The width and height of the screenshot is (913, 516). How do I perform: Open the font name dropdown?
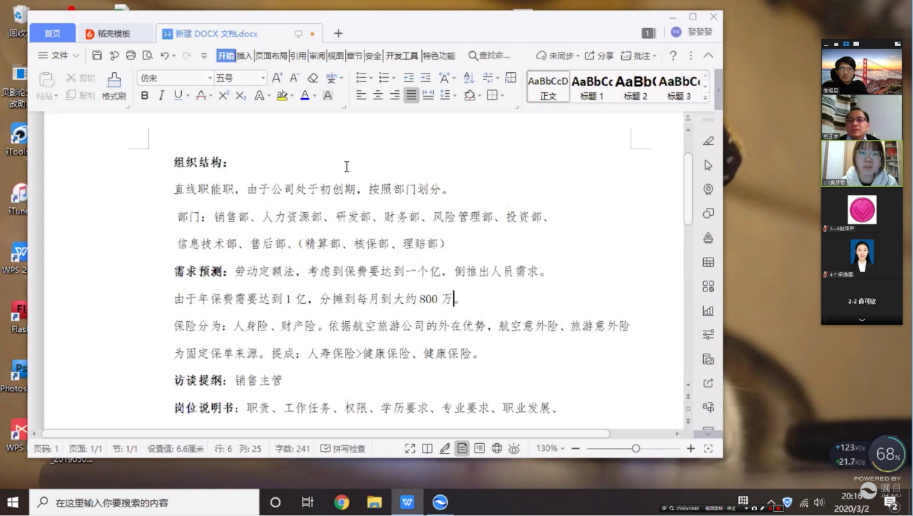pos(175,78)
